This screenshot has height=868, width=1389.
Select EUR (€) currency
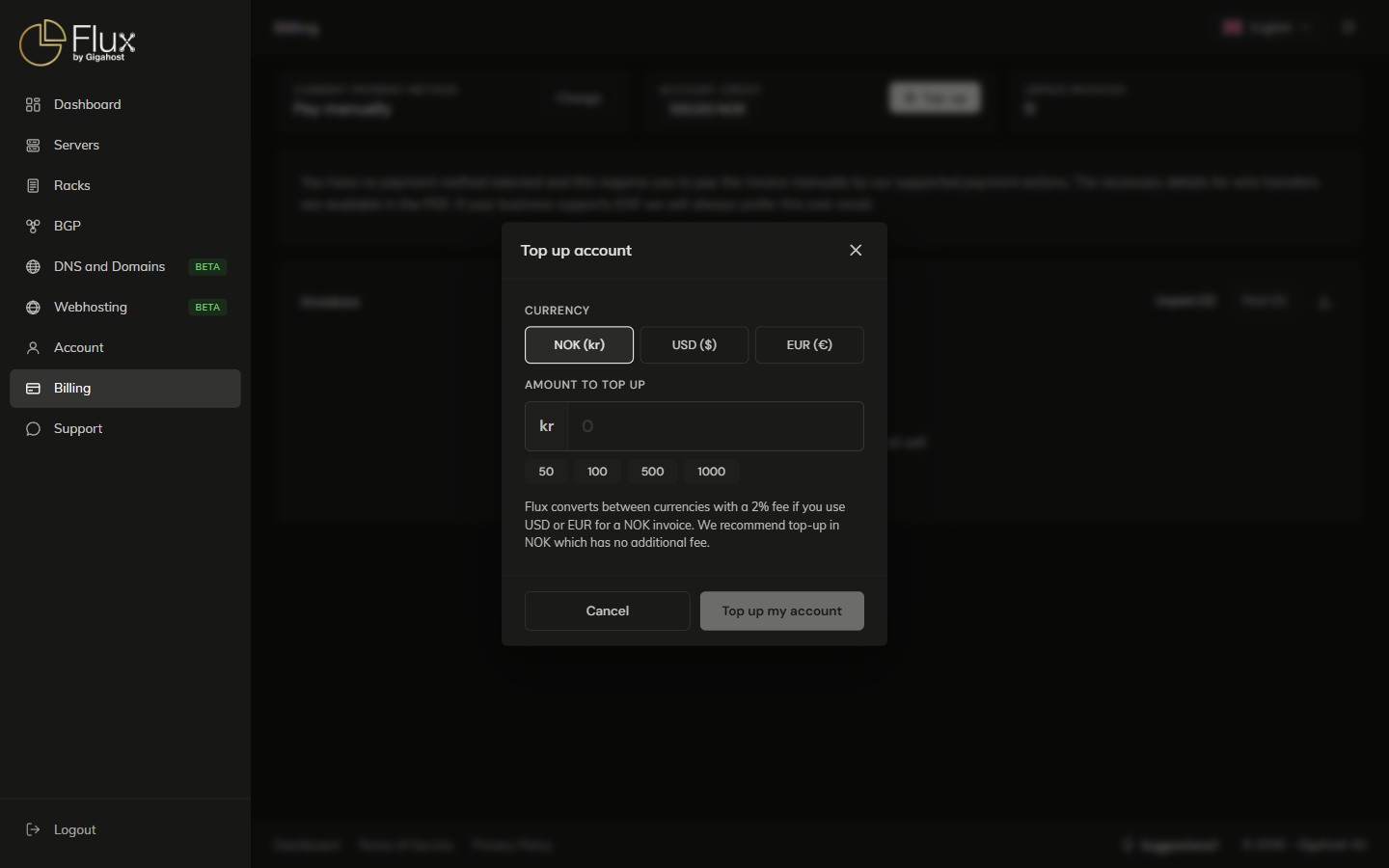pos(809,344)
